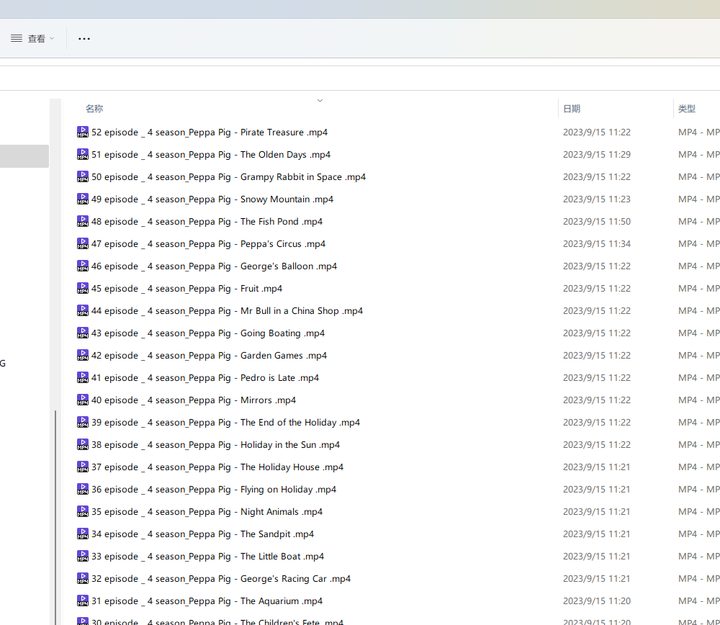Viewport: 720px width, 625px height.
Task: Sort by 类型 column header
Action: tap(687, 109)
